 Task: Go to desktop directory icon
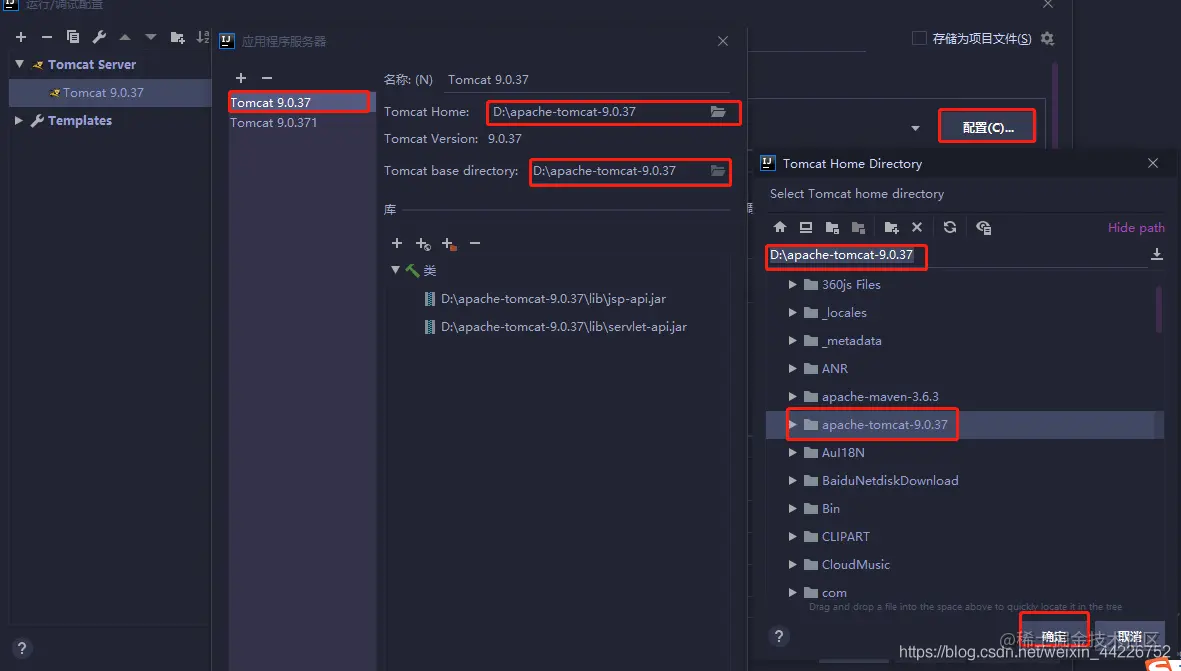806,227
